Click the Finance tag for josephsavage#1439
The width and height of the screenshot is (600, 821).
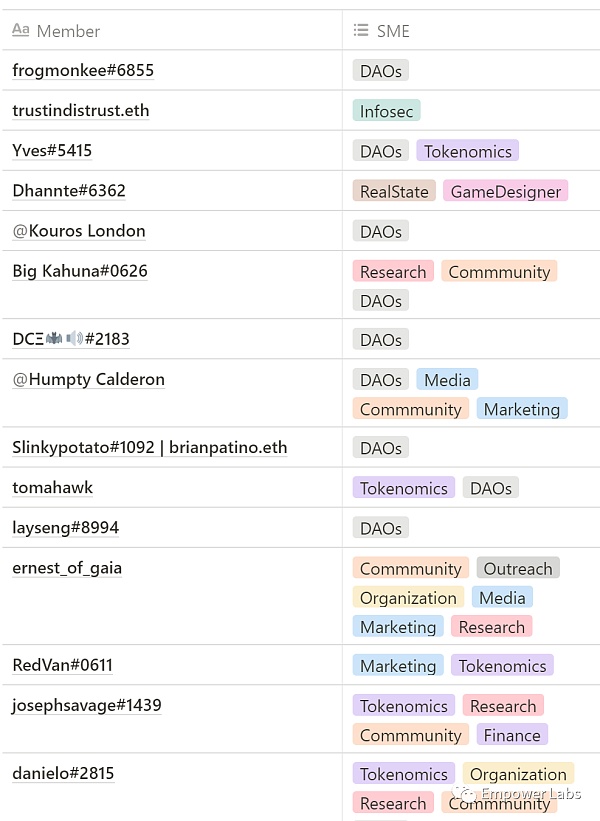[512, 734]
